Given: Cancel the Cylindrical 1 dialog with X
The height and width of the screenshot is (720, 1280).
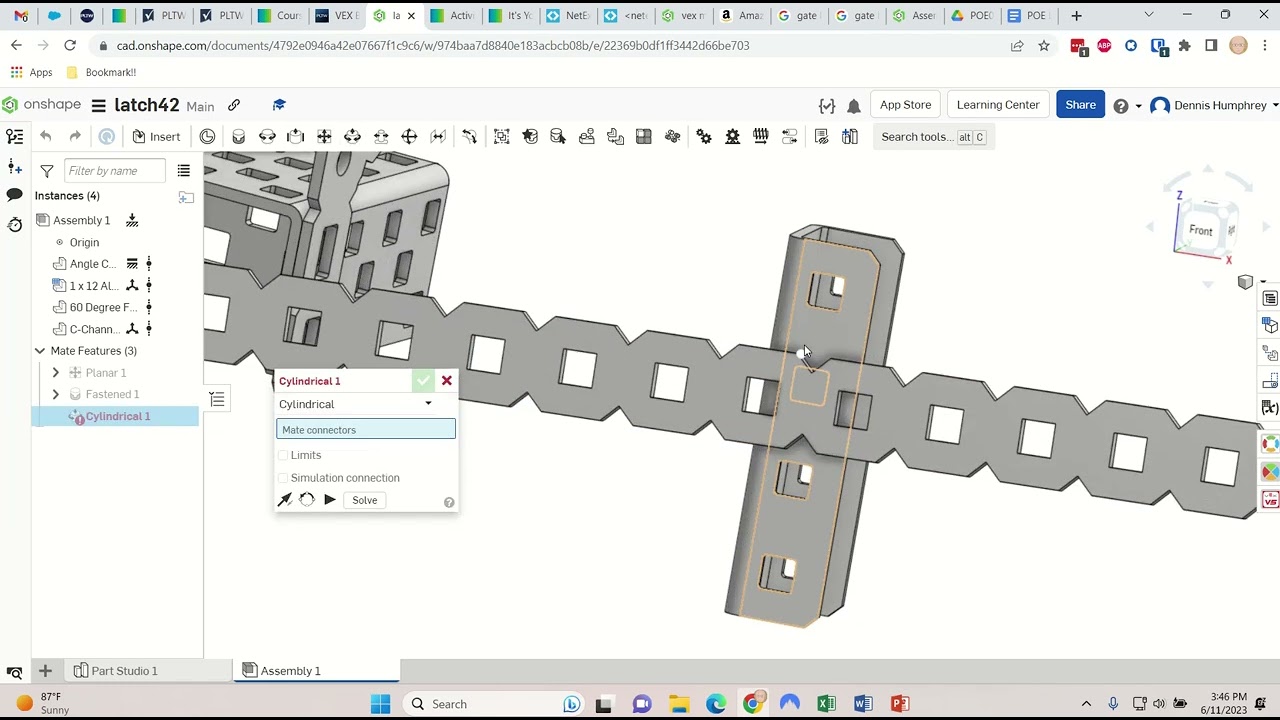Looking at the screenshot, I should point(447,381).
